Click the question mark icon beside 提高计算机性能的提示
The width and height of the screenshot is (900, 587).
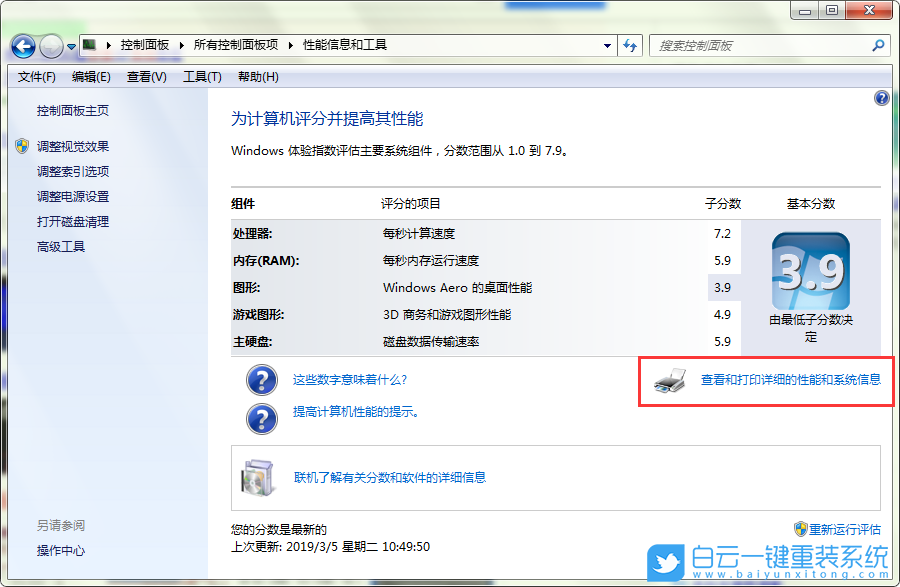click(261, 419)
